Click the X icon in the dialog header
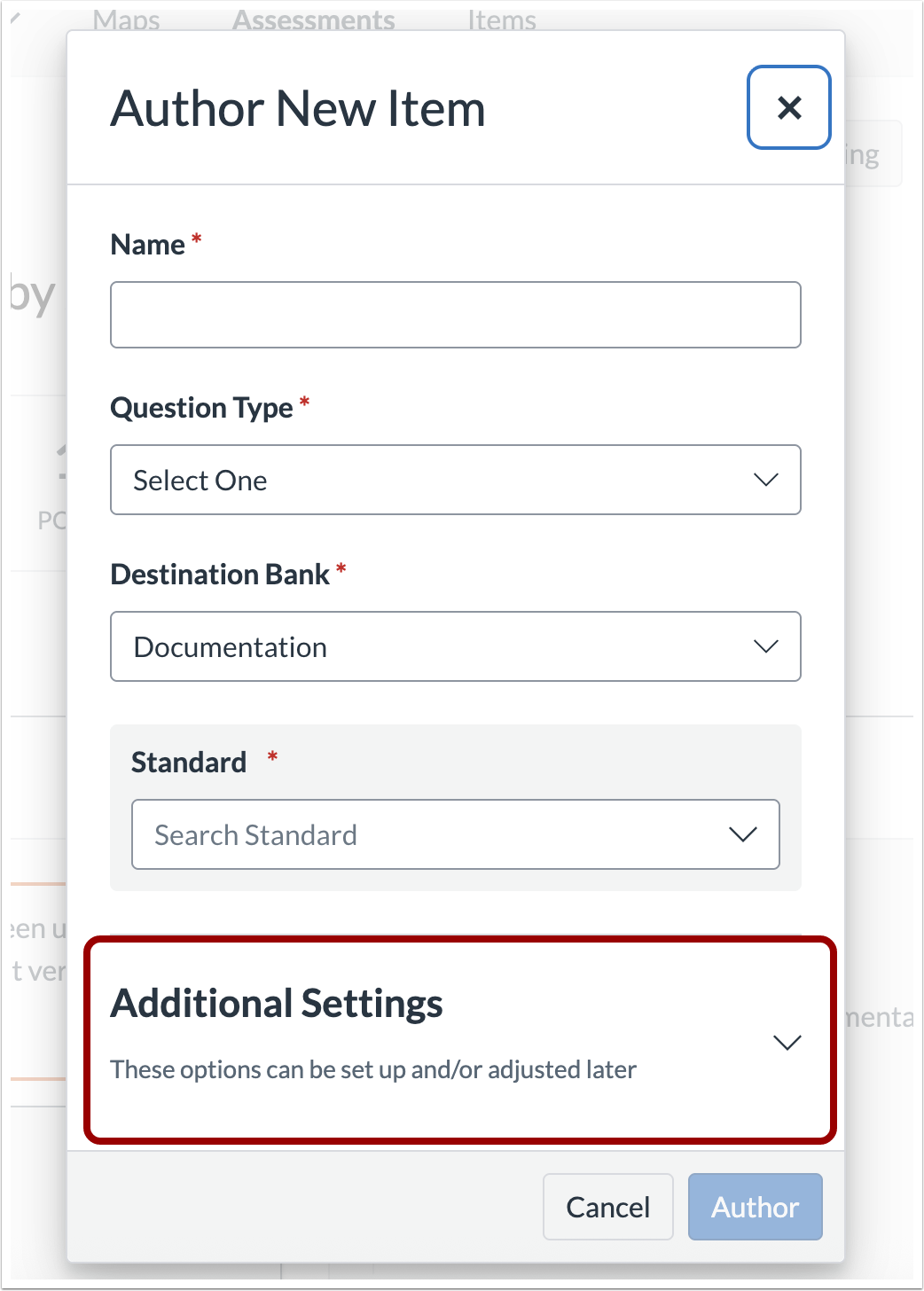This screenshot has height=1291, width=924. click(x=788, y=107)
